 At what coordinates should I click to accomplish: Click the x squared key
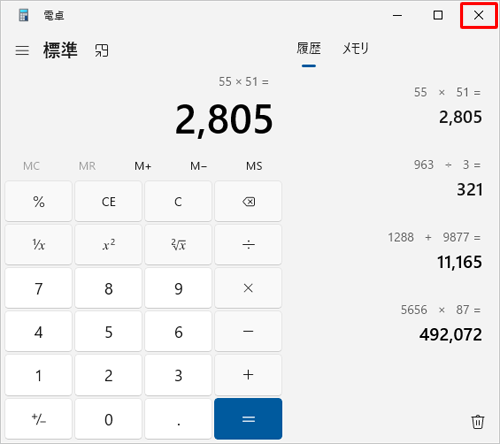click(x=109, y=245)
